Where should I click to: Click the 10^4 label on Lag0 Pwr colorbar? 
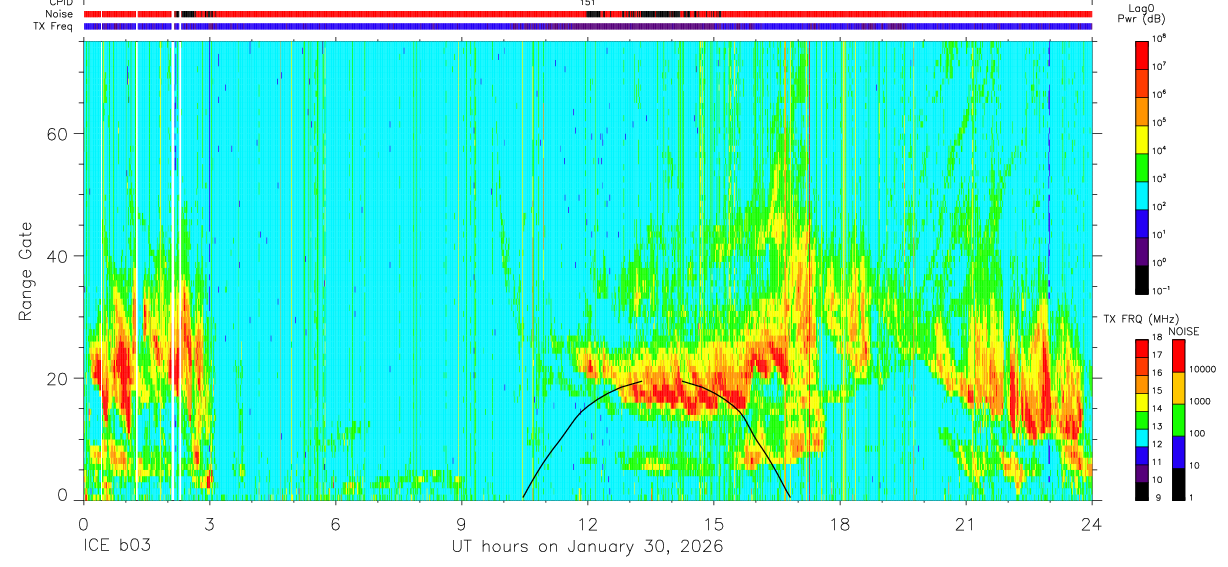pos(1159,150)
